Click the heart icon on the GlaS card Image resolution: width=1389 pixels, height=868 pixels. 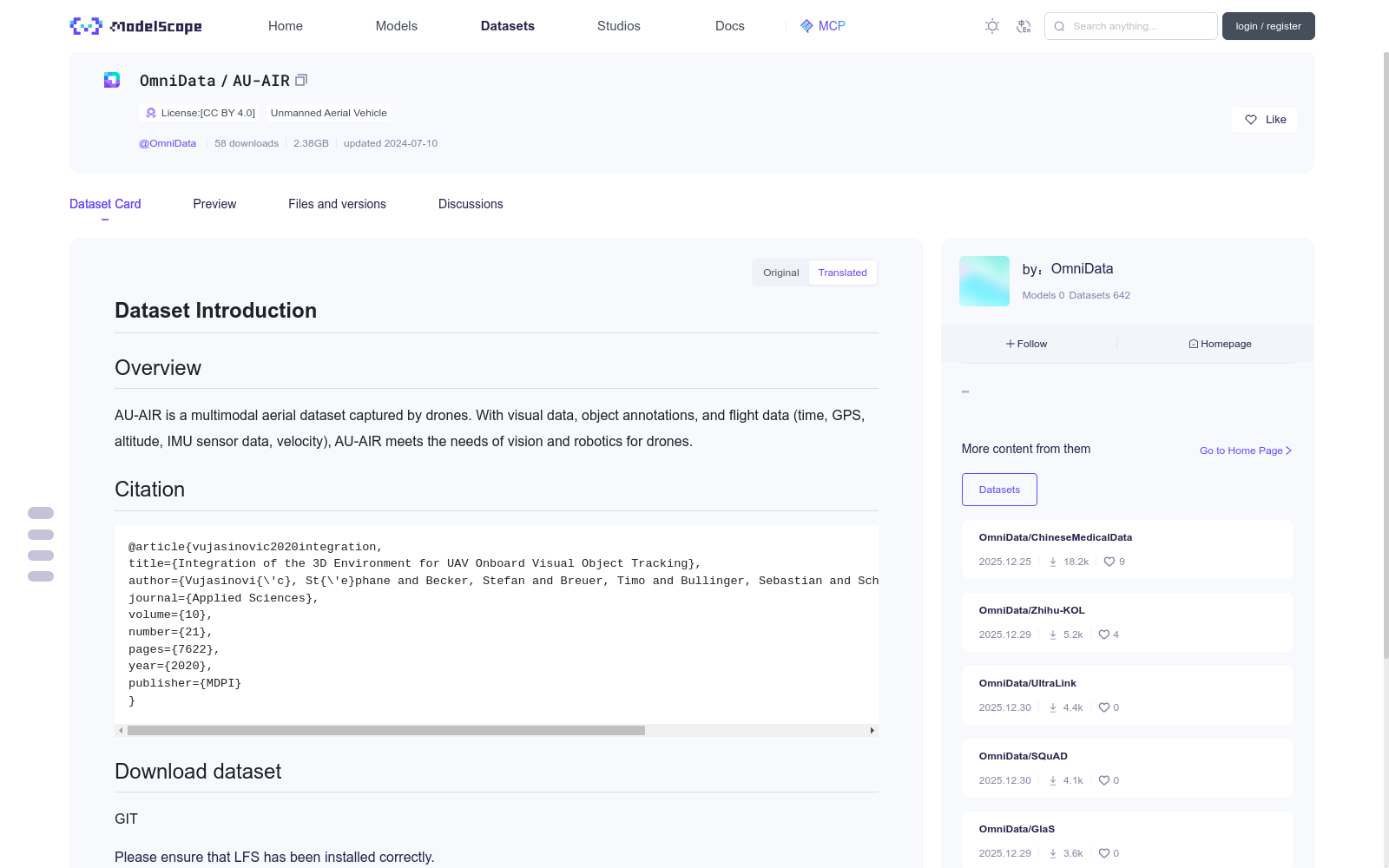[x=1104, y=853]
